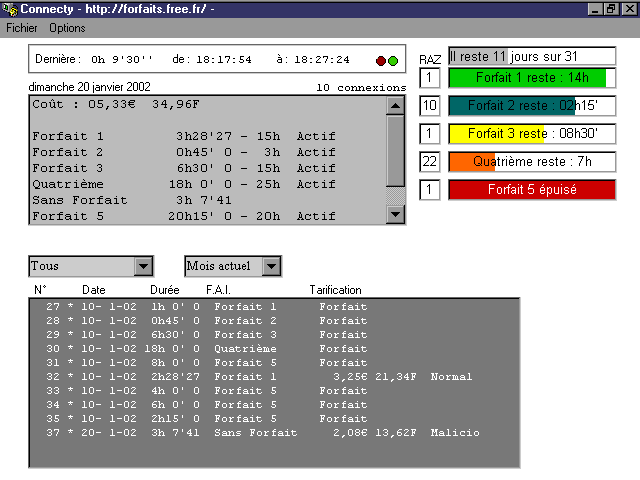
Task: Close the Connecty window
Action: 629,9
